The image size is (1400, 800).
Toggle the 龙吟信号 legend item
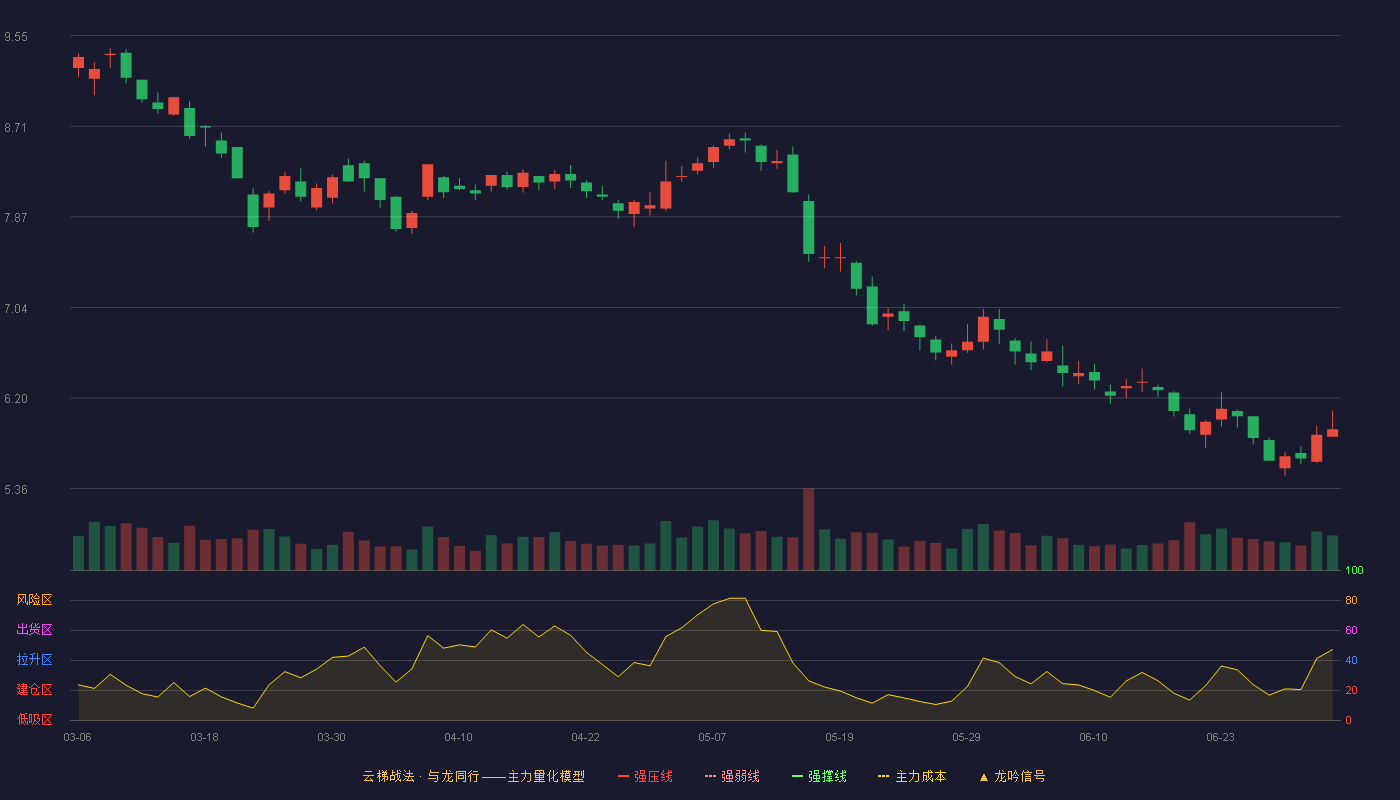pyautogui.click(x=1012, y=776)
